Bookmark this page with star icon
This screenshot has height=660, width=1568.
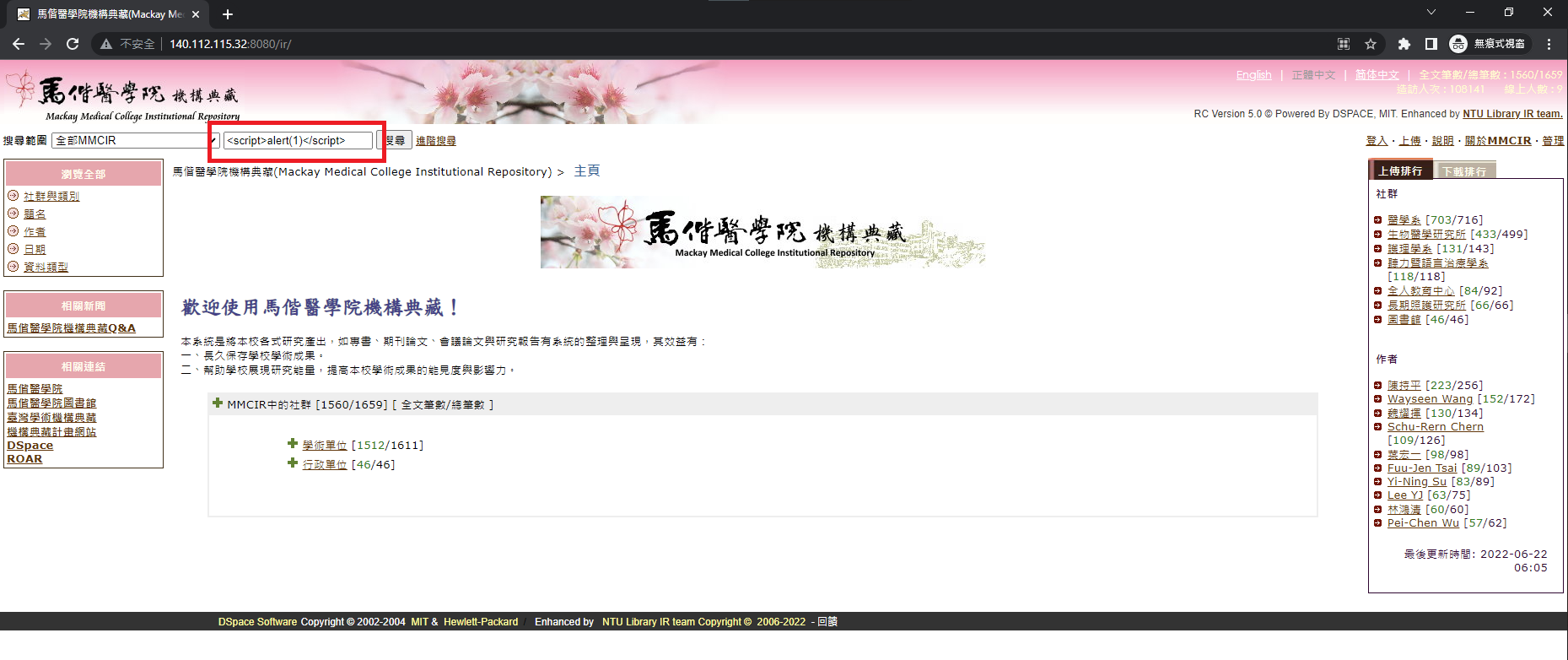coord(1371,44)
